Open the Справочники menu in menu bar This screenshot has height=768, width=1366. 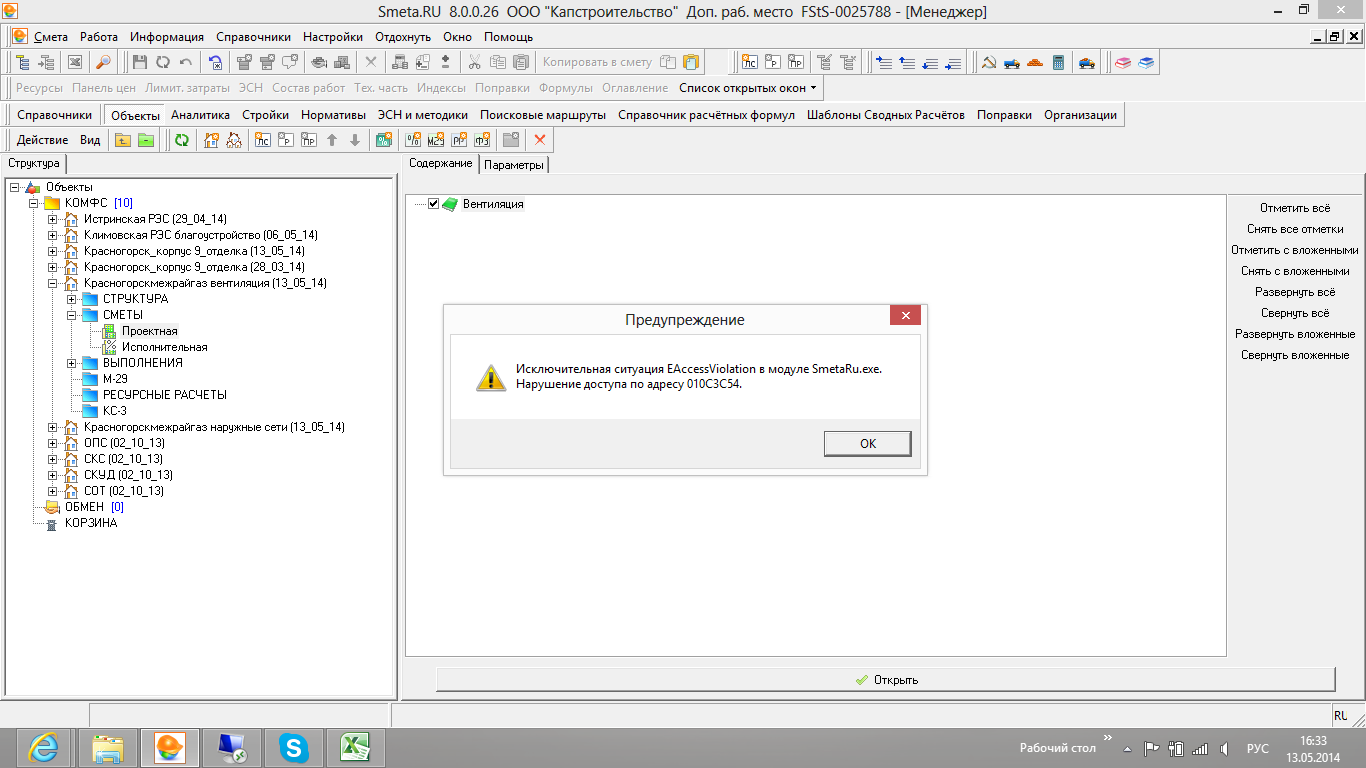(x=253, y=37)
